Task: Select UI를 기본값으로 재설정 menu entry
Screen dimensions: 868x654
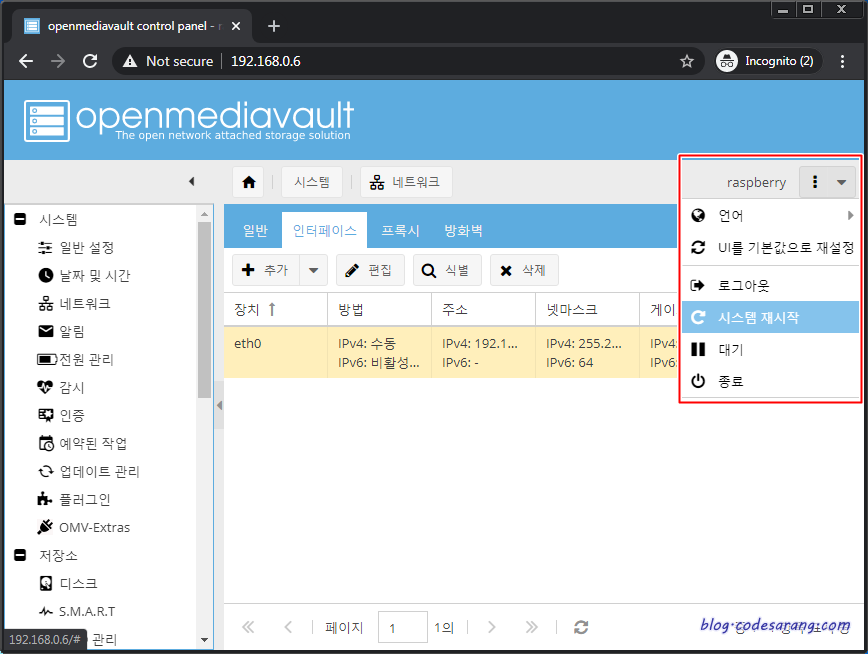Action: click(x=770, y=248)
